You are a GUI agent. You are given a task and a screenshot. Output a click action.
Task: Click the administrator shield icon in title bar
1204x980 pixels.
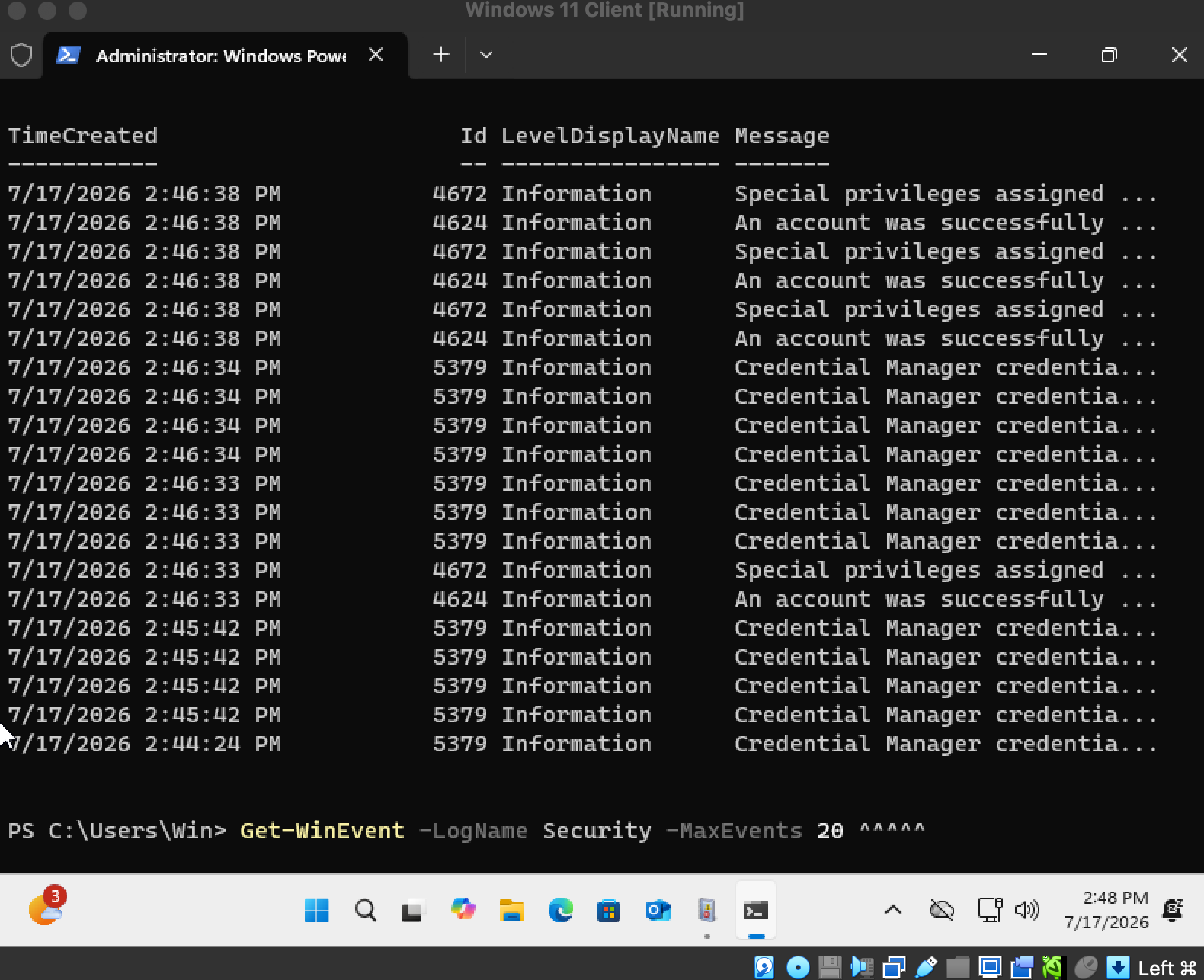[21, 55]
